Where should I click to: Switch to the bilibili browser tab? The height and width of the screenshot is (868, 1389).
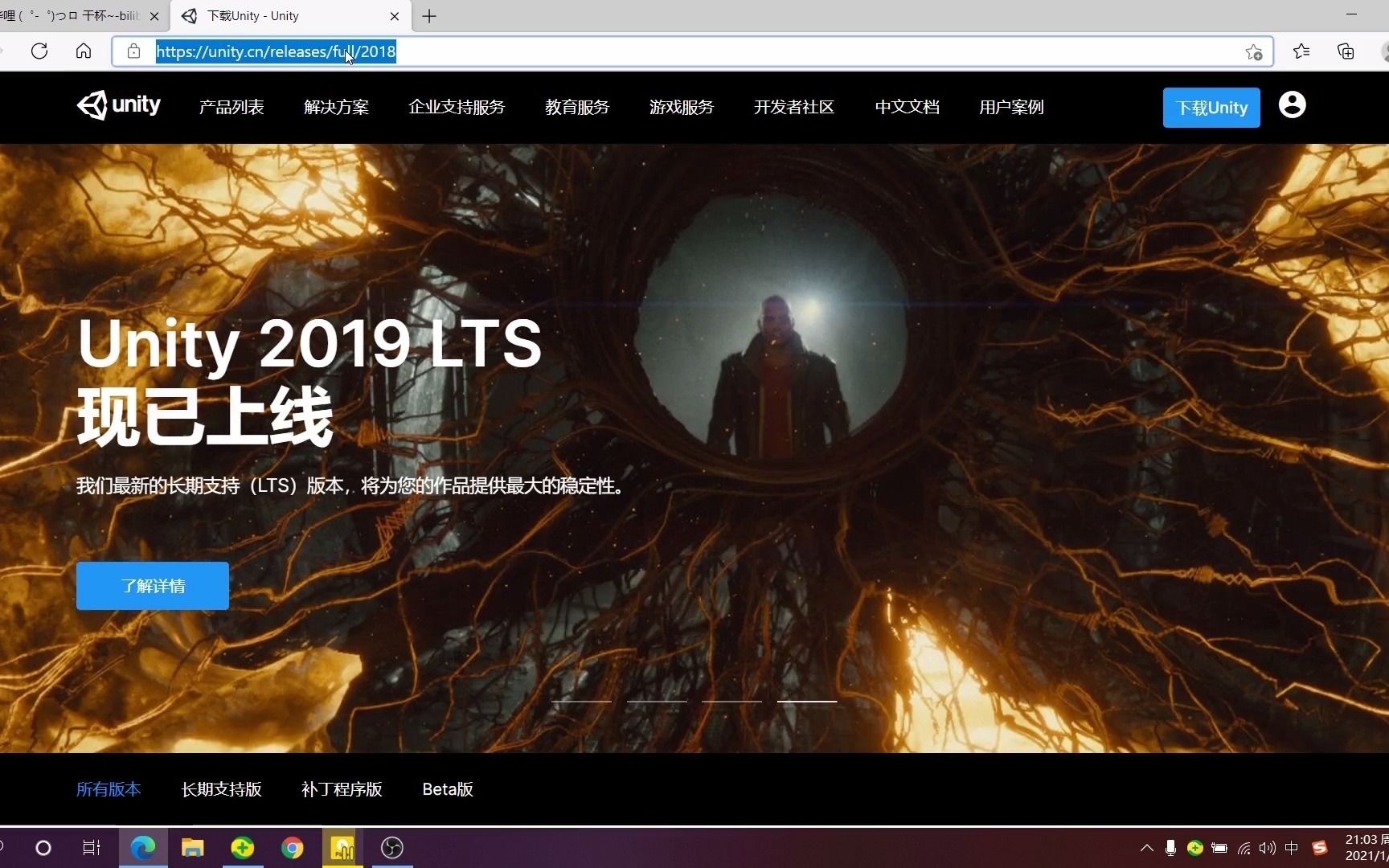pyautogui.click(x=71, y=16)
